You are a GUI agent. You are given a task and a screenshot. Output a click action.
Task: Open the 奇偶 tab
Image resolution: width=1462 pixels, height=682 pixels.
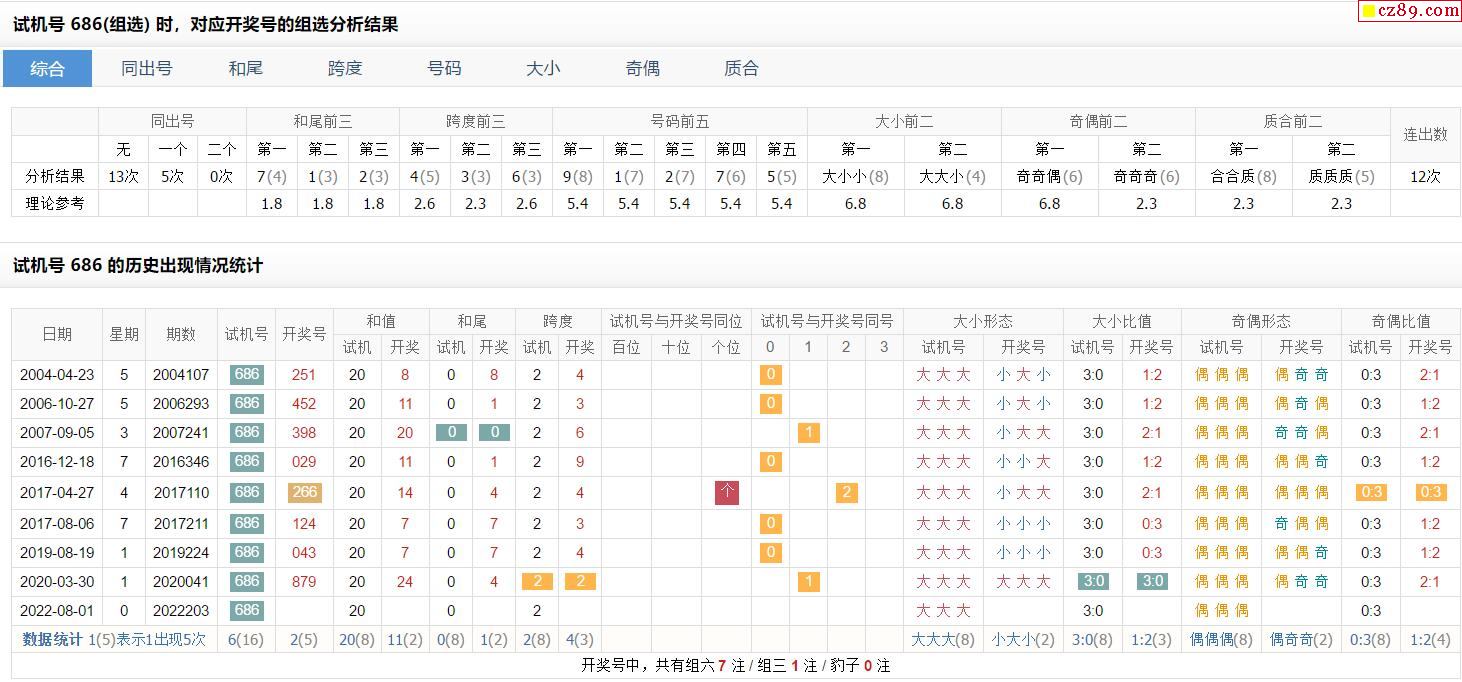point(642,69)
